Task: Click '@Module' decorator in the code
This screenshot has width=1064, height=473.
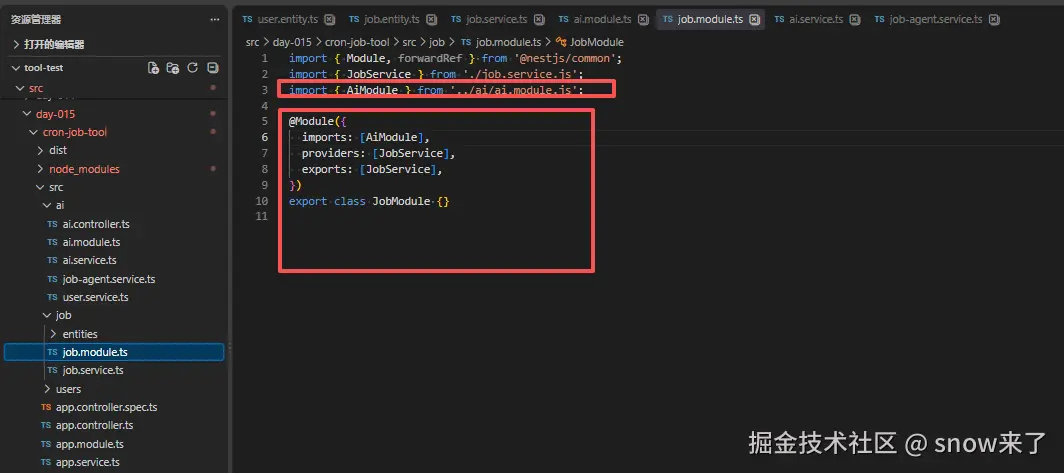Action: 312,121
